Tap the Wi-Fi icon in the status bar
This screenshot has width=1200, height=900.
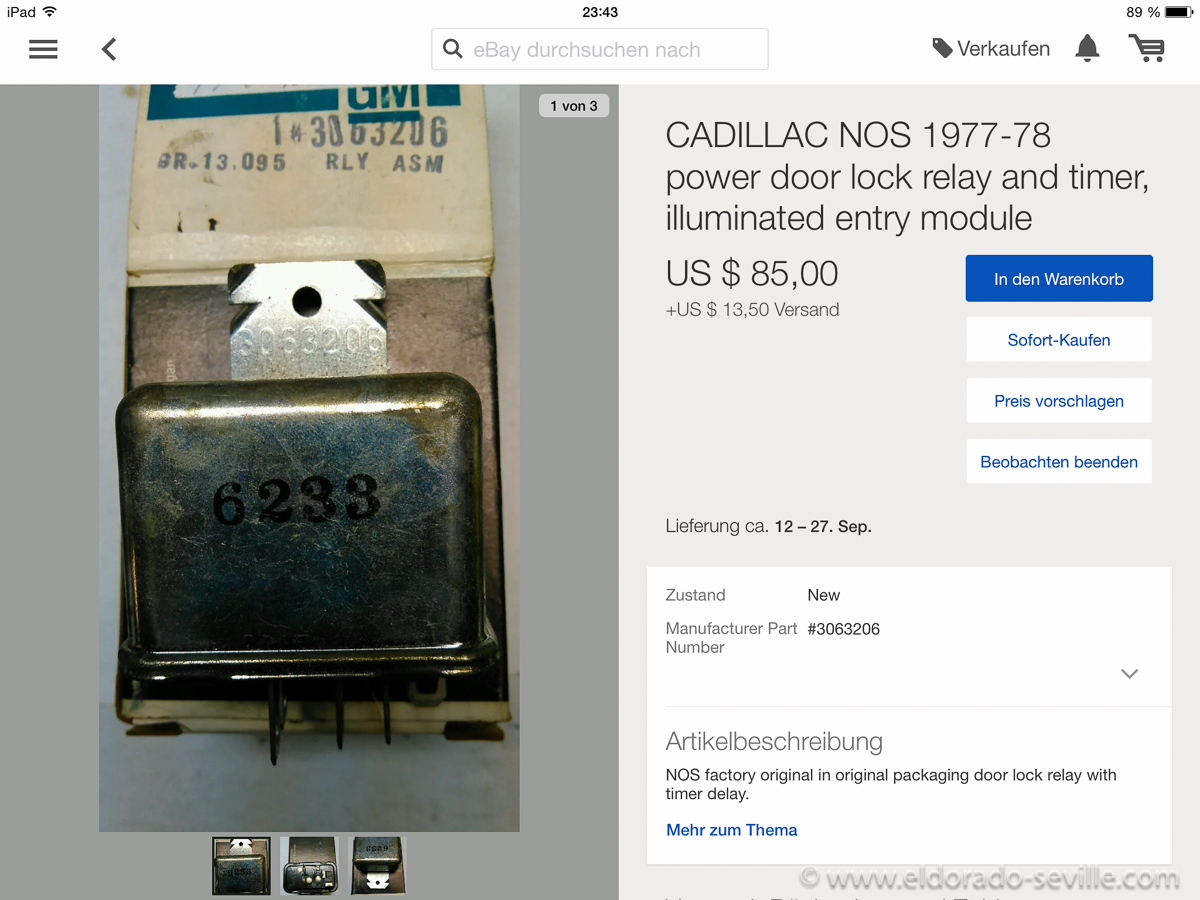(50, 12)
